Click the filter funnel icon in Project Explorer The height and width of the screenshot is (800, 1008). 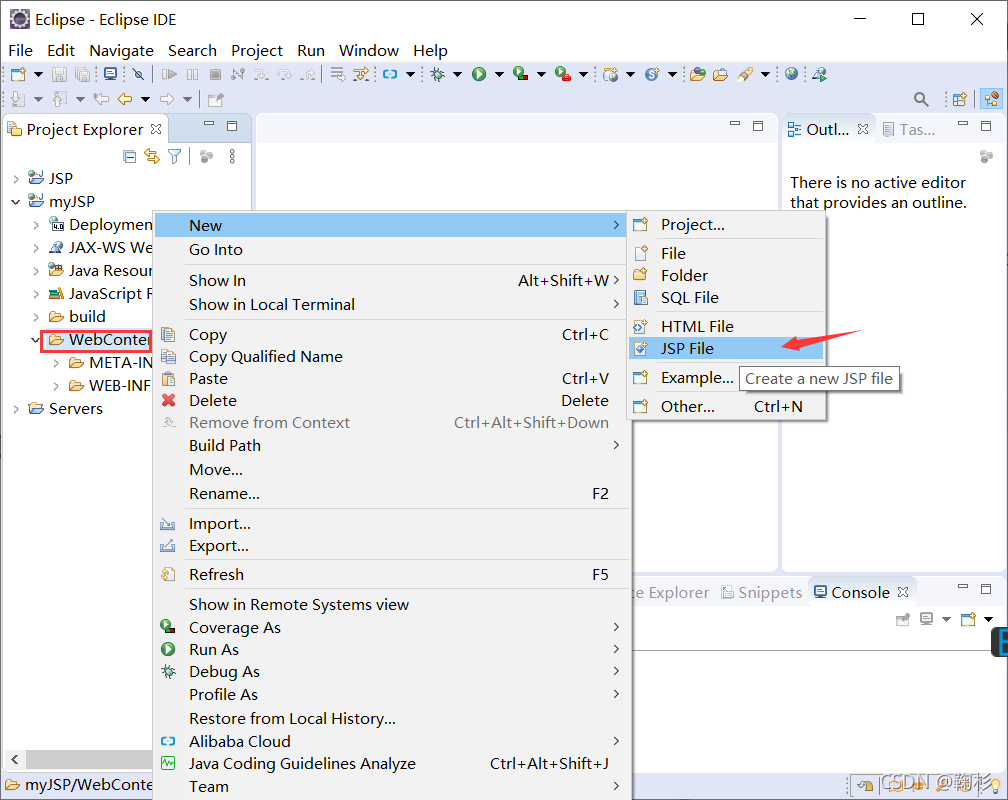coord(175,156)
